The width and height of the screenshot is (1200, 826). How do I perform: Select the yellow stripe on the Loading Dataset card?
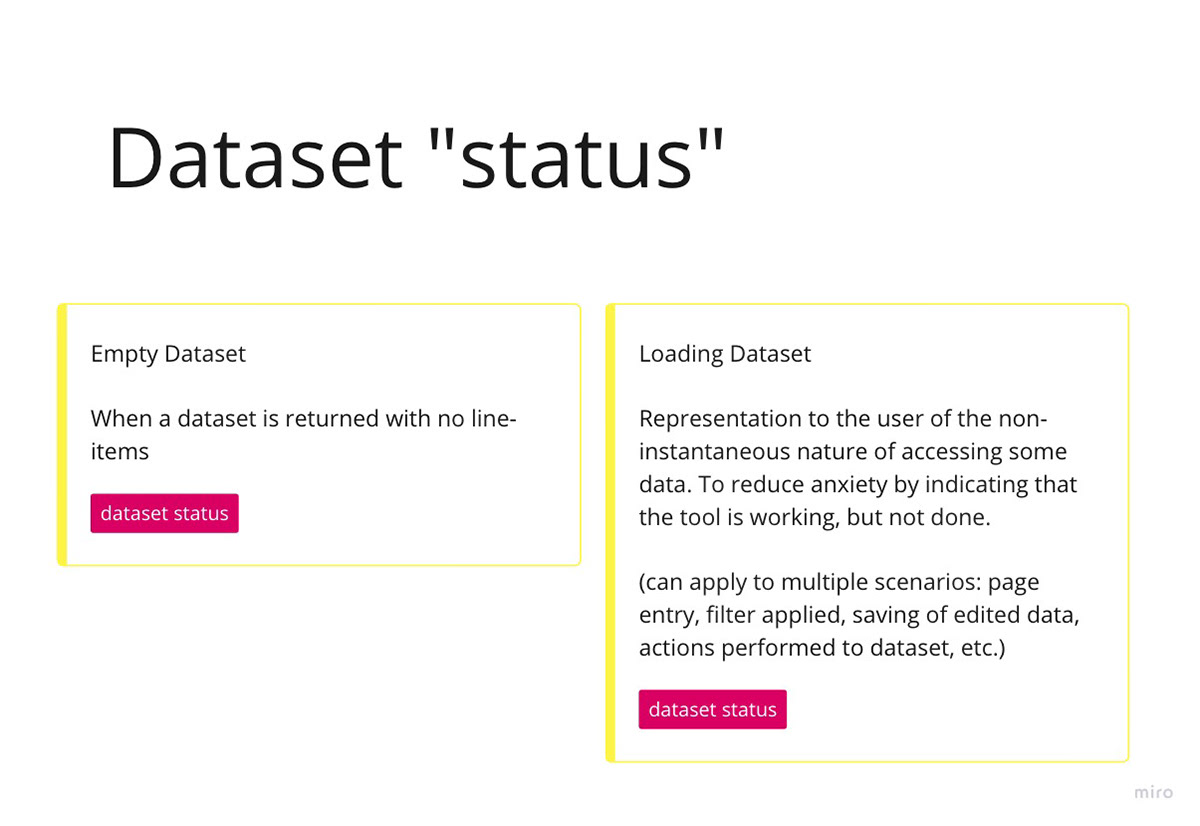610,533
